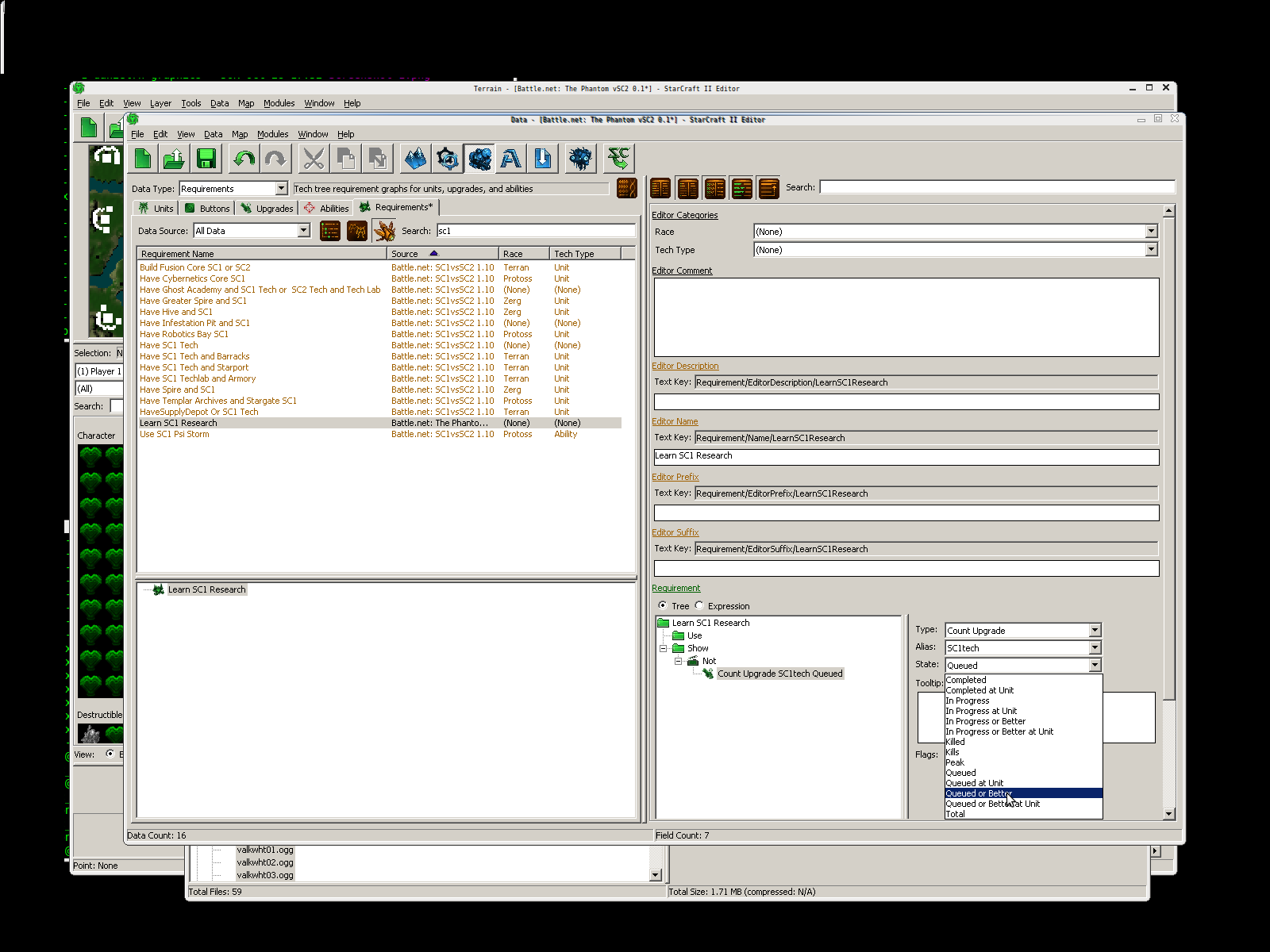1270x952 pixels.
Task: Collapse the Show folder tree node
Action: tap(664, 648)
